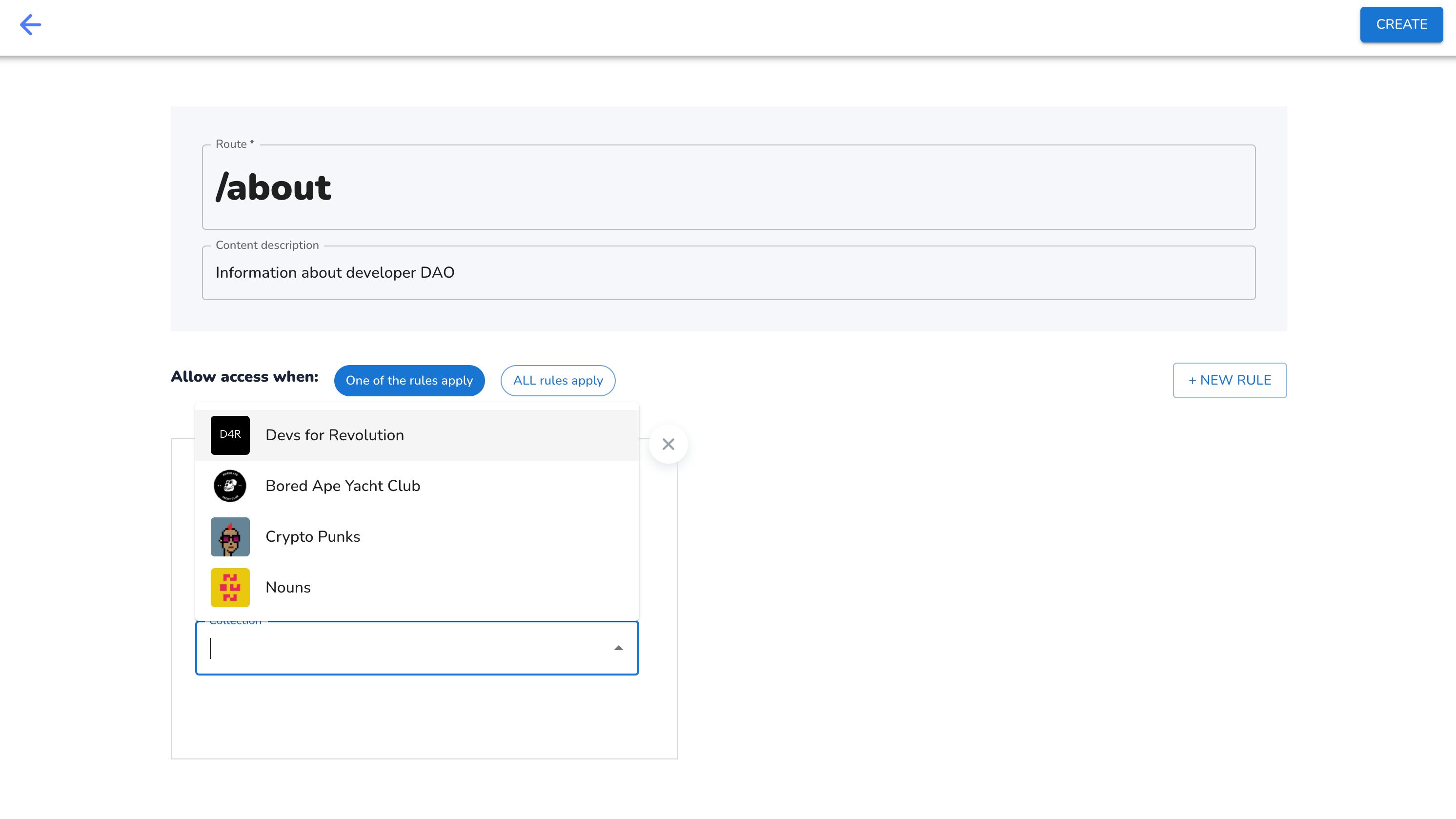This screenshot has height=819, width=1456.
Task: Click the Bored Ape skull logo
Action: pyautogui.click(x=230, y=486)
